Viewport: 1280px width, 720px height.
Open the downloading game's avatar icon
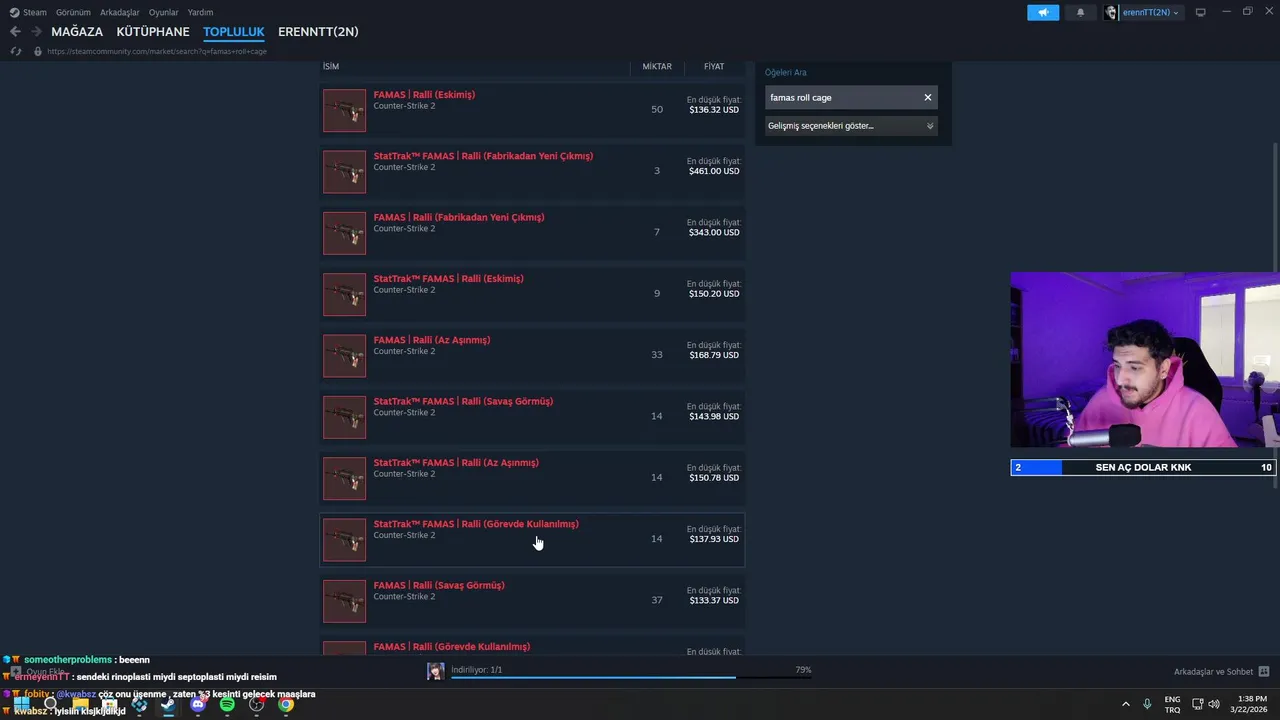436,672
